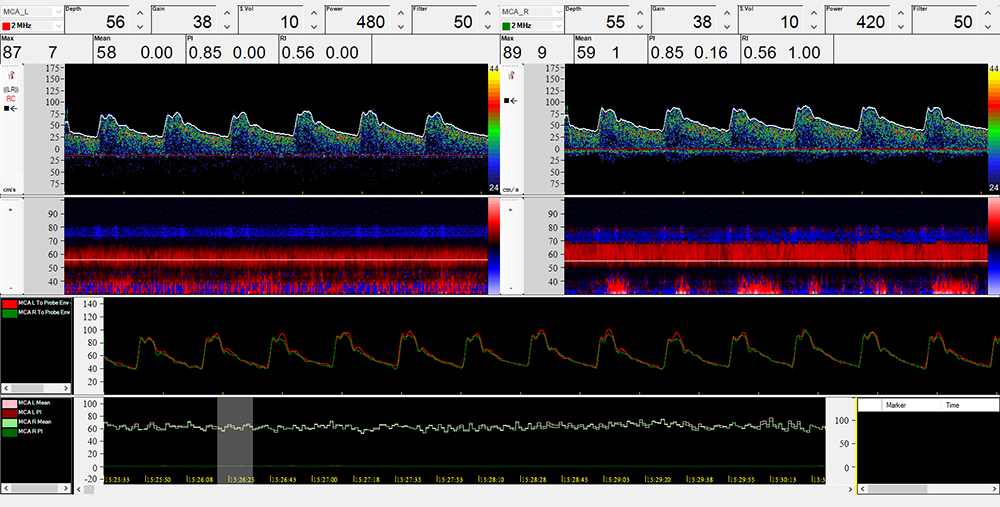The image size is (1000, 507).
Task: Click the probe icon beside right MCA spectrum
Action: [x=512, y=75]
